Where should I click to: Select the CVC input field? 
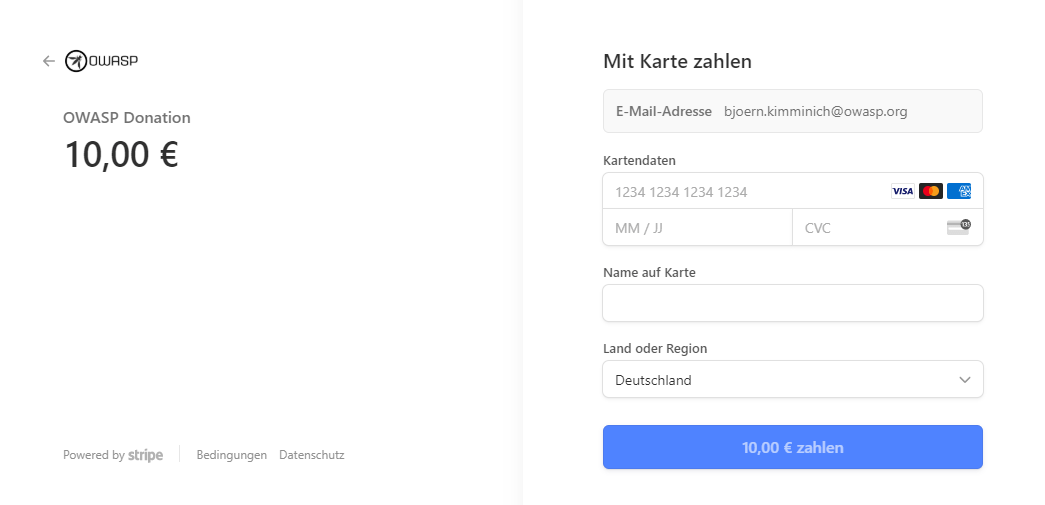[887, 227]
